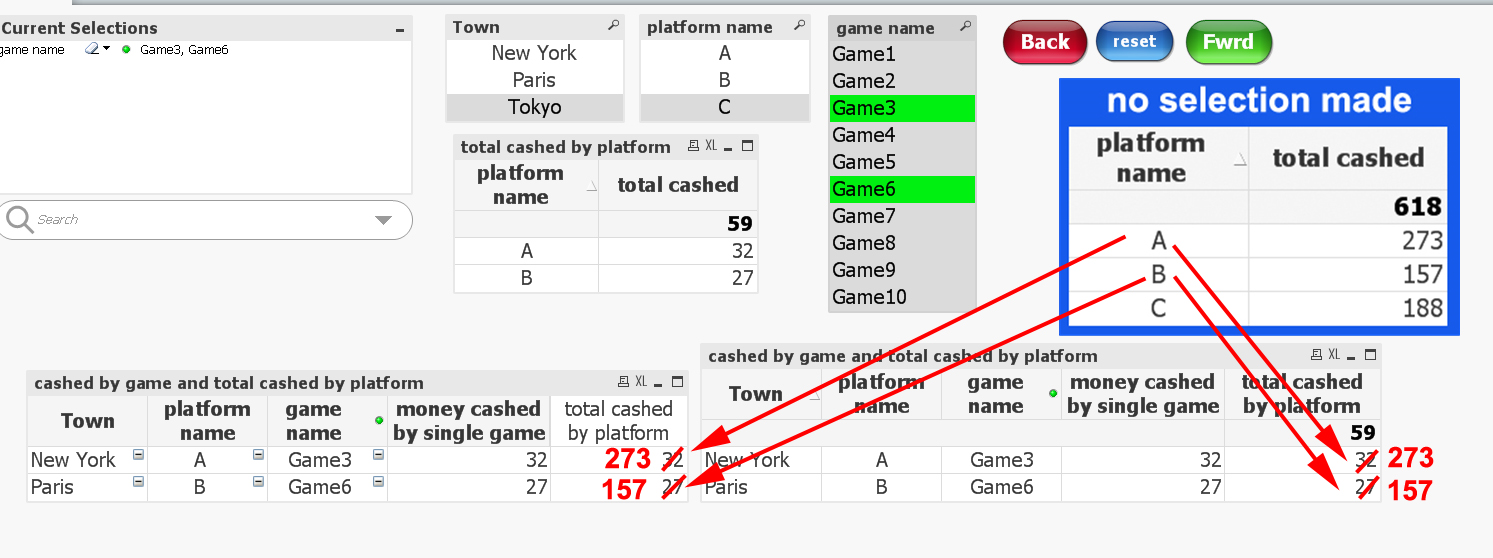Select Game7 in the game name list

[902, 216]
